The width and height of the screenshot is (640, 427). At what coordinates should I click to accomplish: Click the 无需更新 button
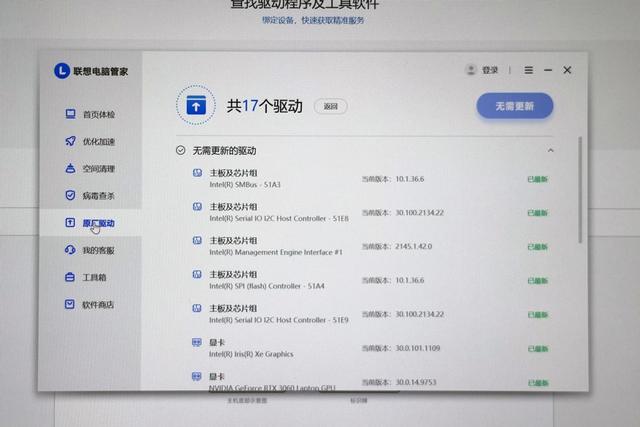515,106
